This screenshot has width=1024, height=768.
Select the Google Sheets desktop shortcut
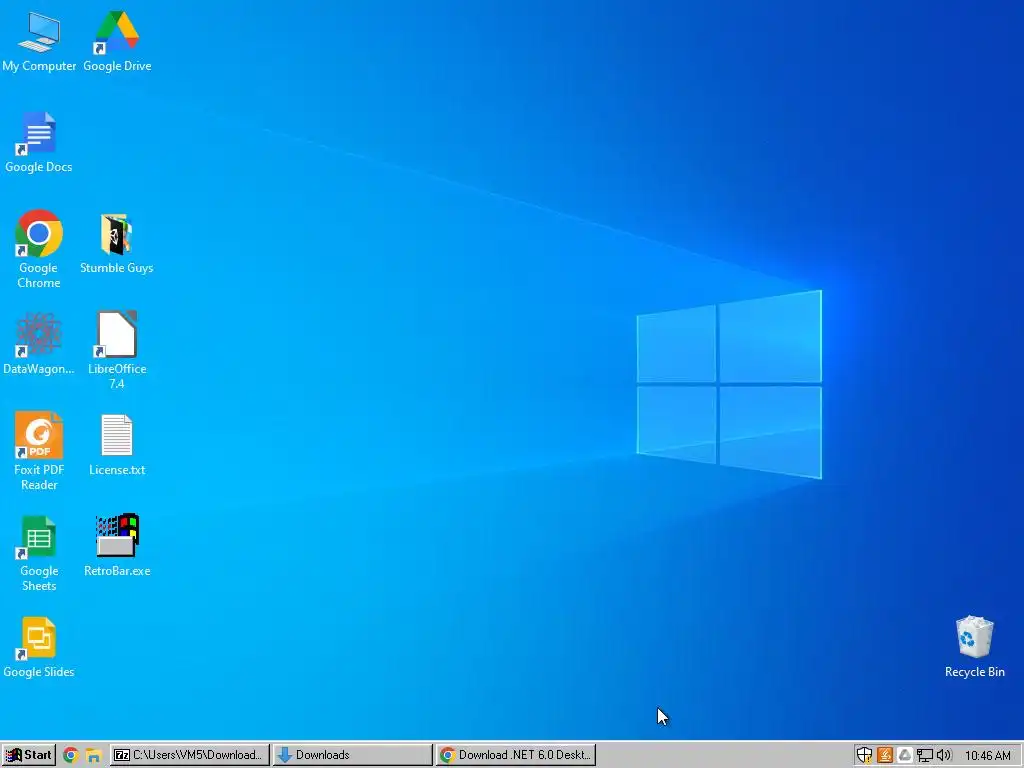pyautogui.click(x=39, y=553)
